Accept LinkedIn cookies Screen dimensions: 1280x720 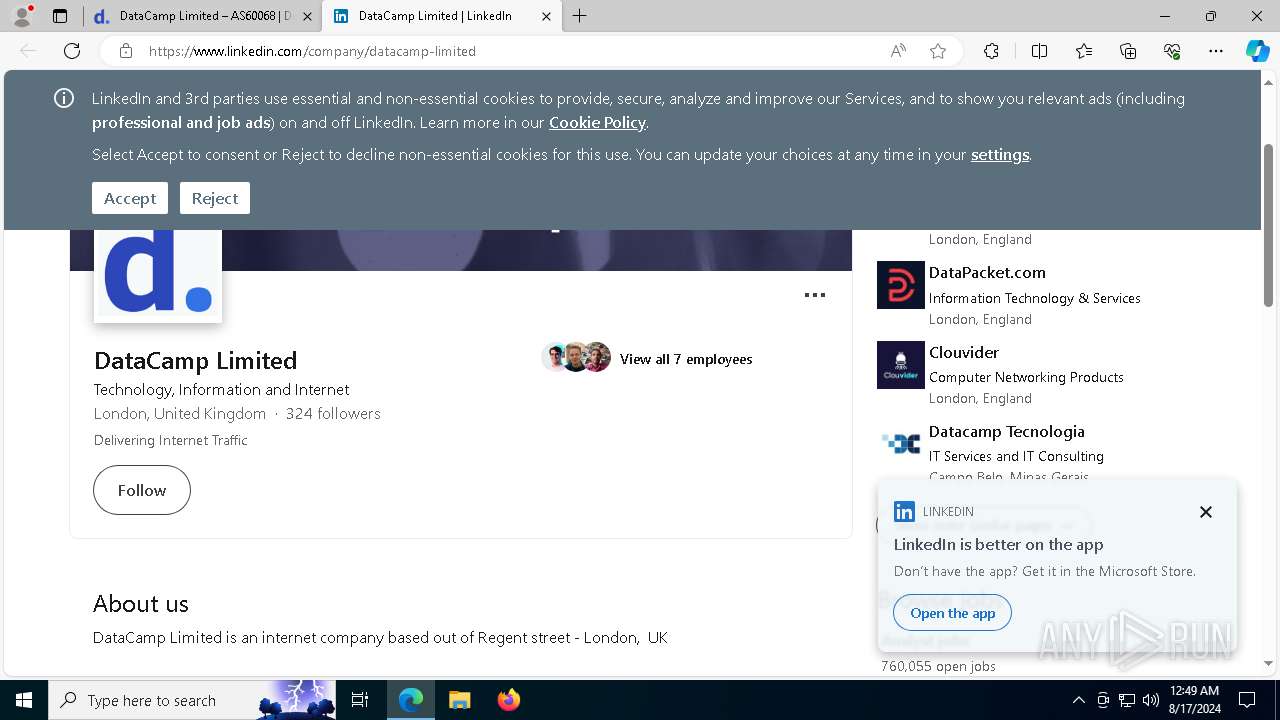click(130, 198)
